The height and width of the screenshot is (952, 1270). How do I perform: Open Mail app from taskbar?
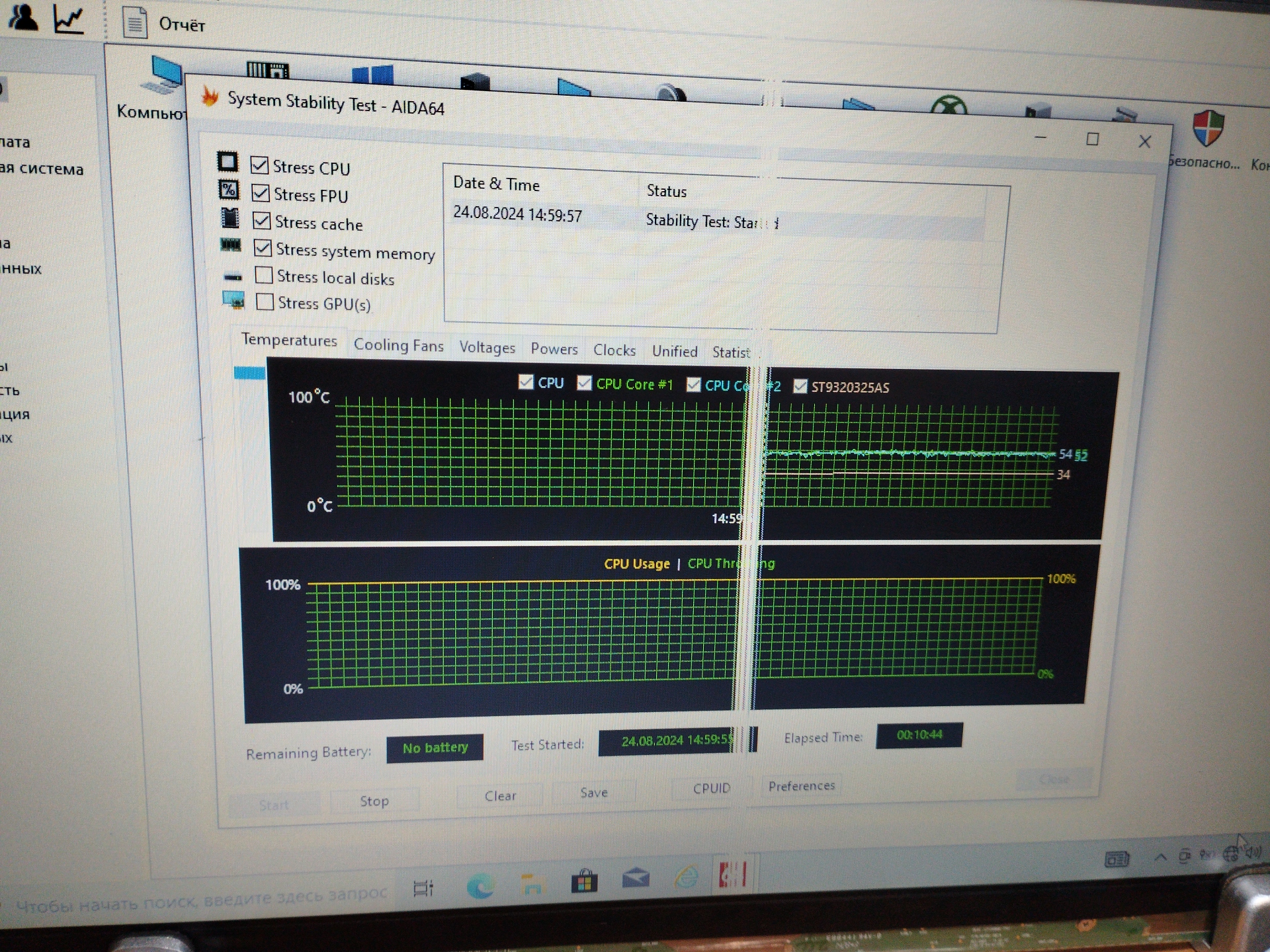[636, 878]
